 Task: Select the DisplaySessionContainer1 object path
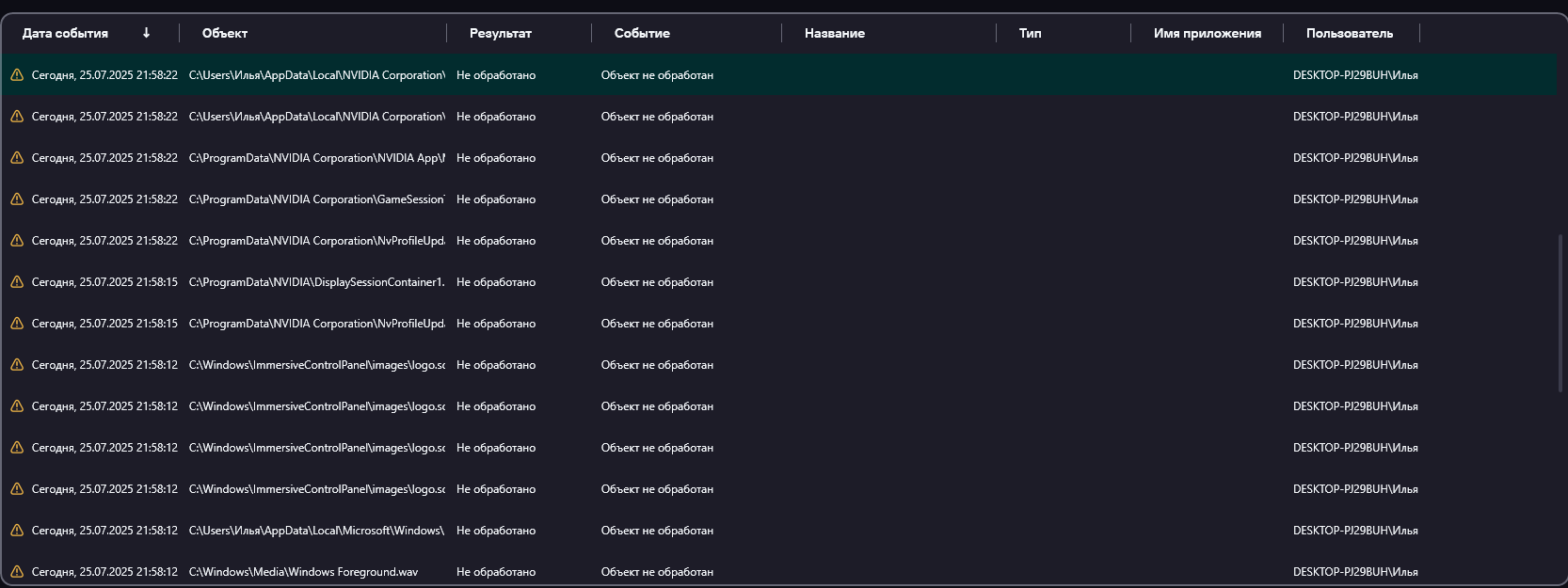[x=316, y=282]
